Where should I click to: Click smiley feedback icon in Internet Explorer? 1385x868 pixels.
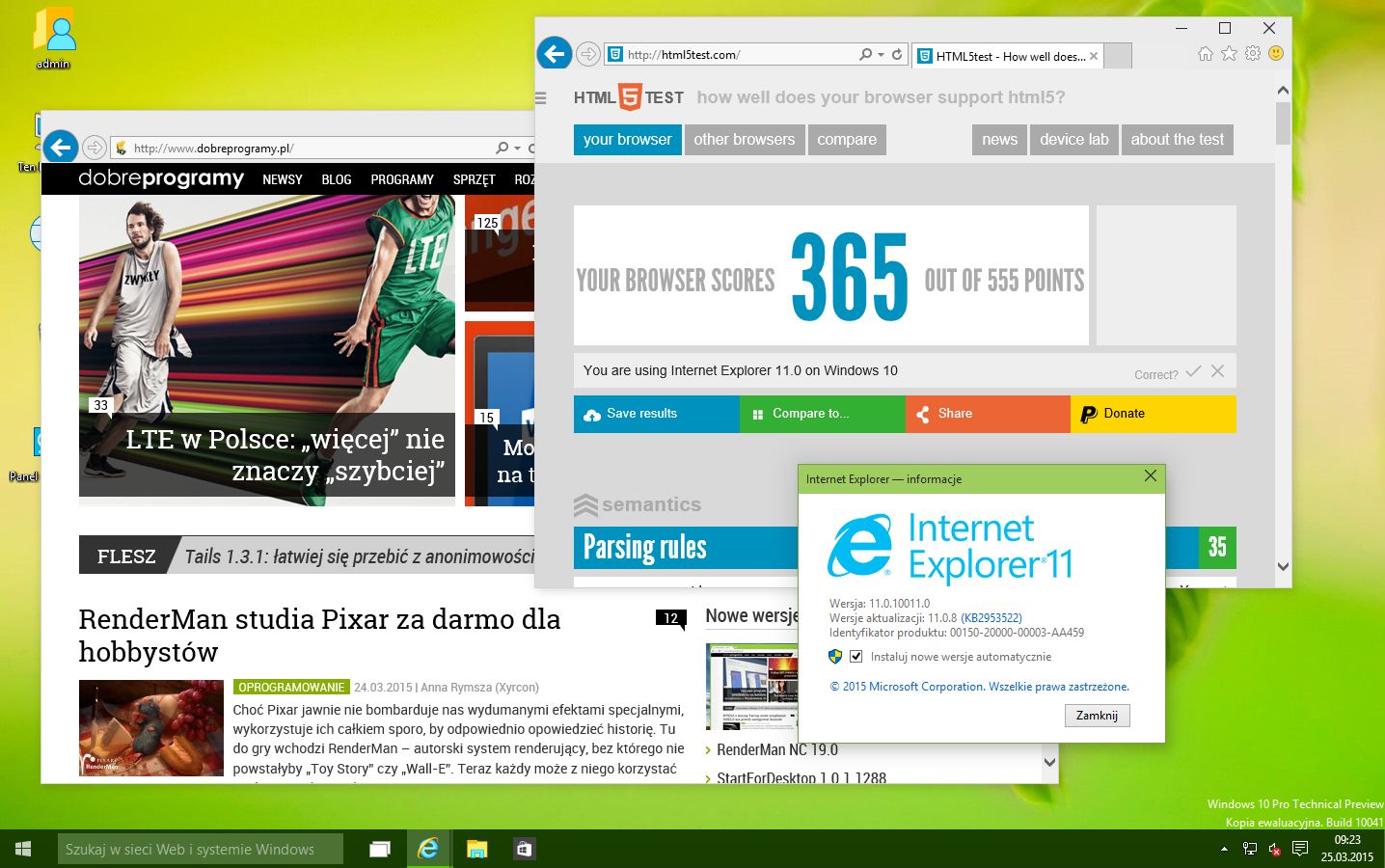pyautogui.click(x=1276, y=54)
